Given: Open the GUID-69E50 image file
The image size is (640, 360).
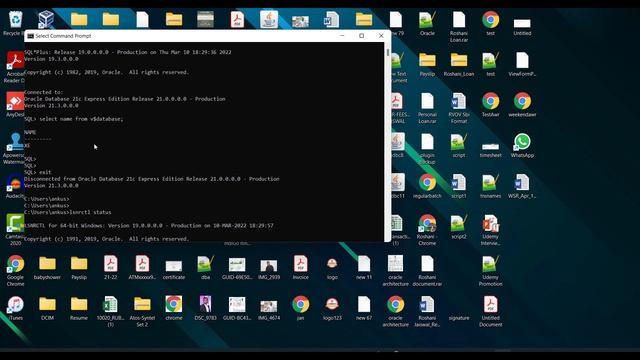Looking at the screenshot, I should (x=237, y=268).
